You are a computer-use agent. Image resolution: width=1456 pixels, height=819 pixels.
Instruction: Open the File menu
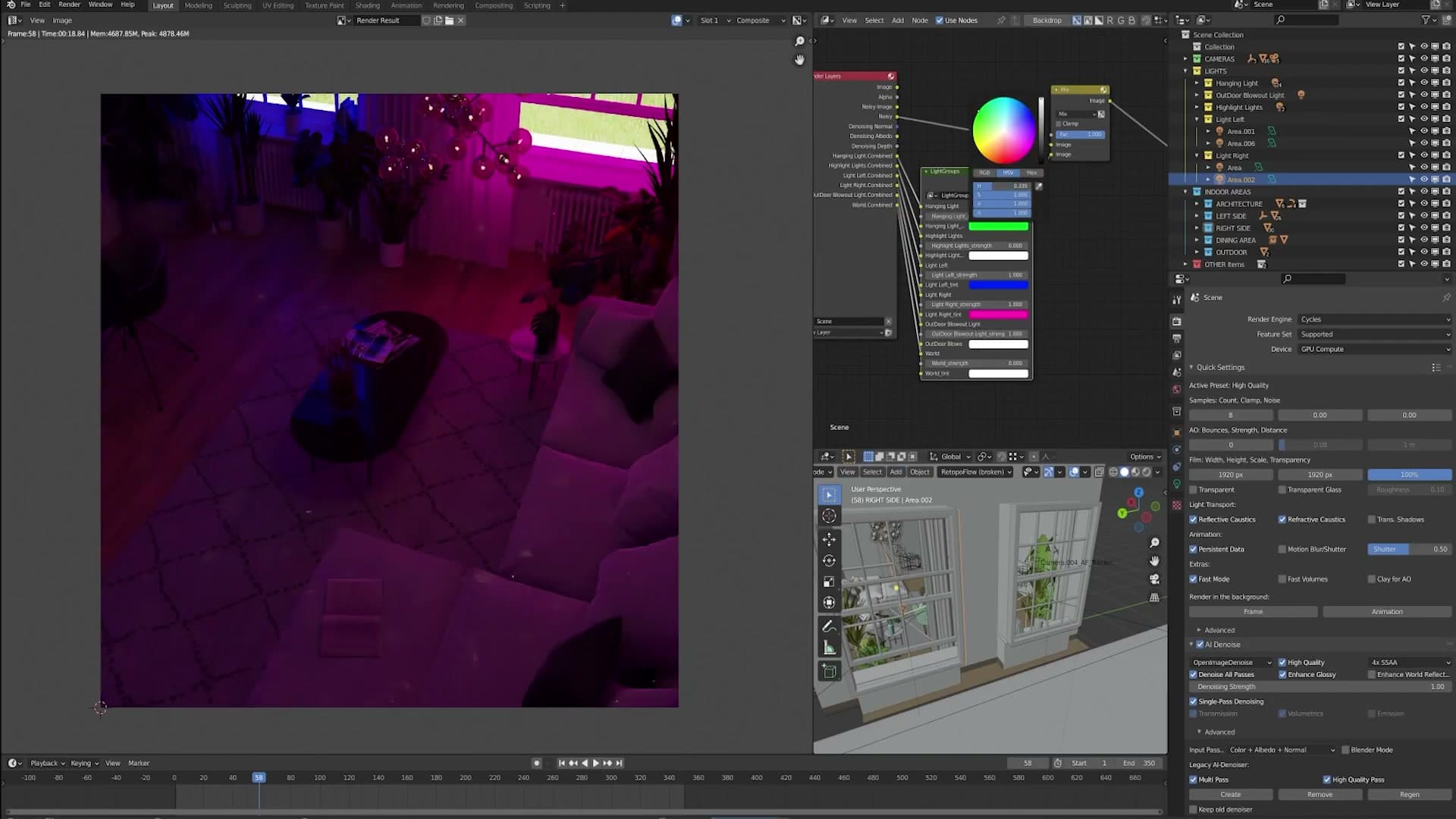[26, 5]
